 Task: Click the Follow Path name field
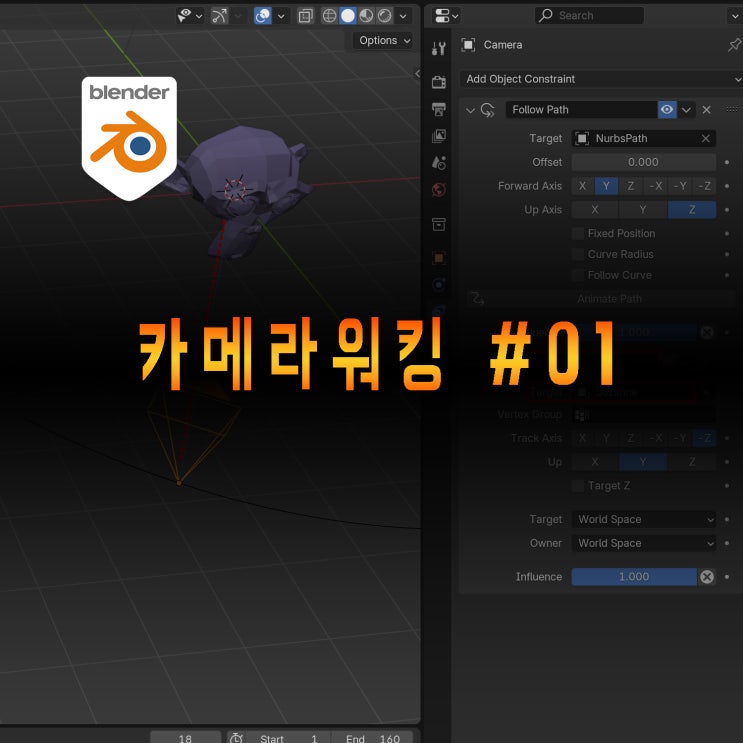coord(581,110)
